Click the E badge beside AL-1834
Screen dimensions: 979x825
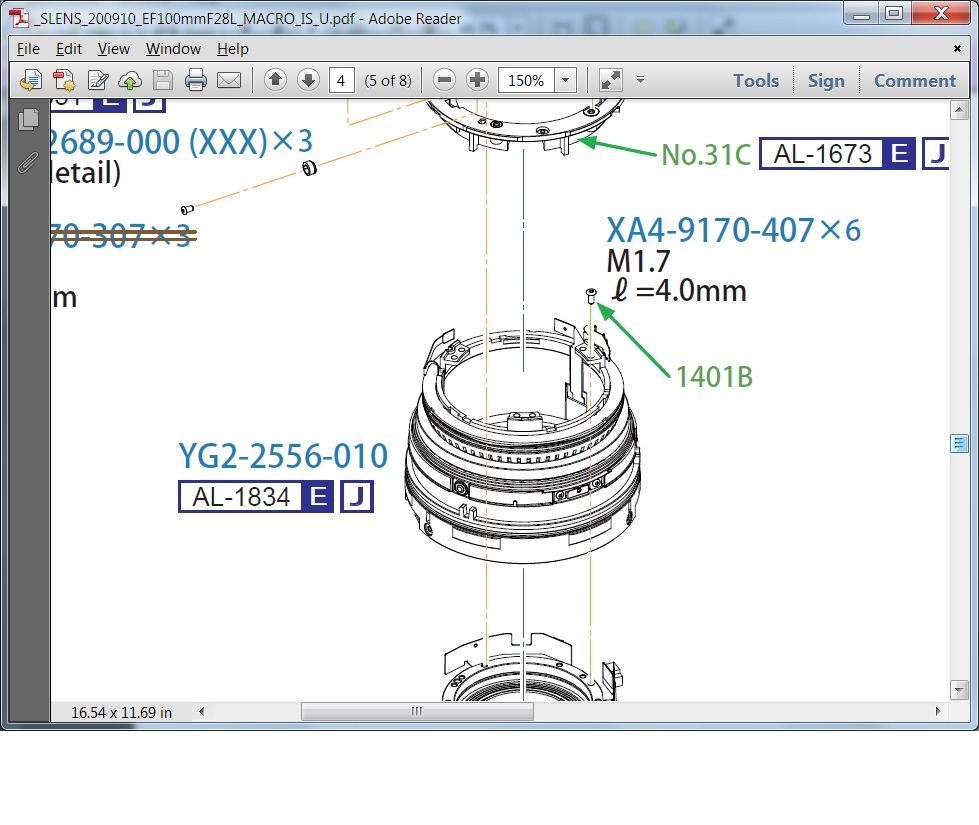pos(318,497)
